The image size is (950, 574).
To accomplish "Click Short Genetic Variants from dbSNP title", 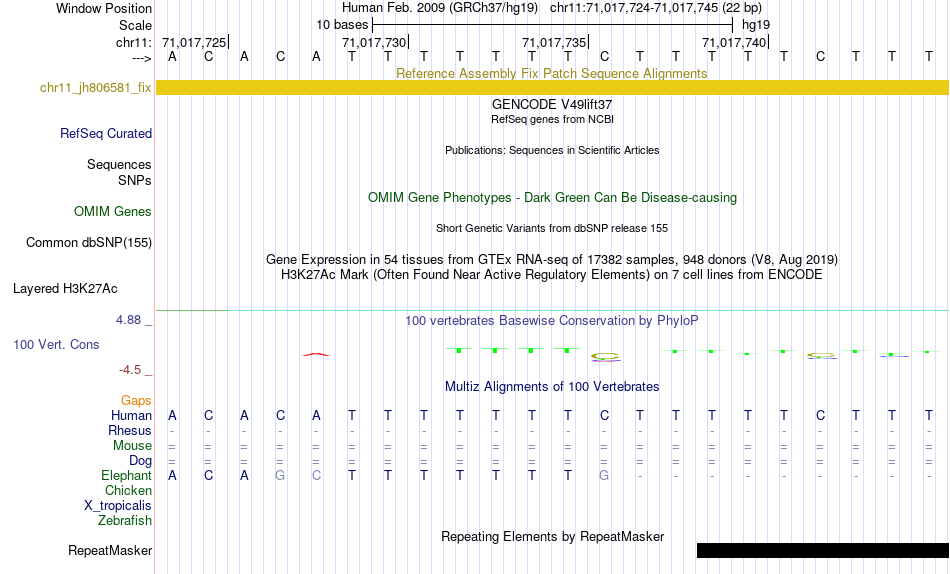I will tap(552, 229).
